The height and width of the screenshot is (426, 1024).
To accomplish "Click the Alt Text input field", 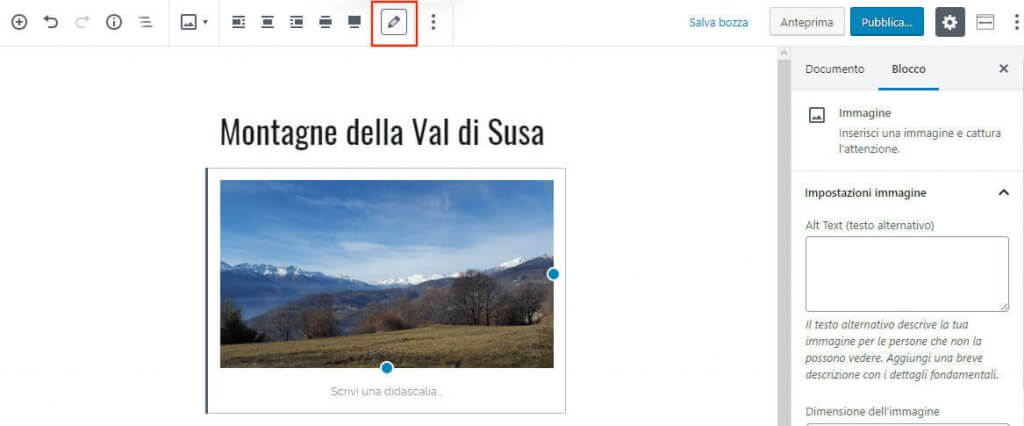I will pos(906,274).
